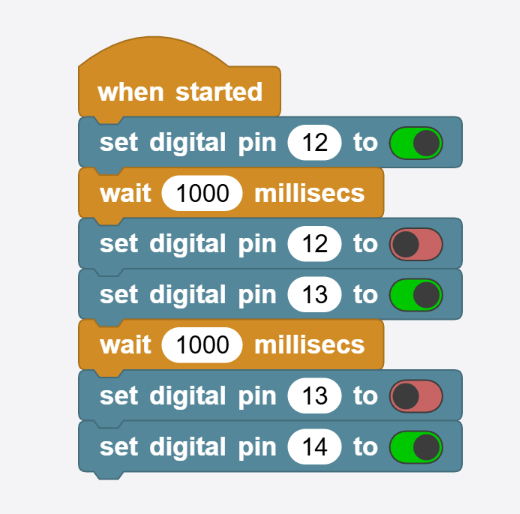Click pin number 12 field beside green toggle
The width and height of the screenshot is (520, 514).
pyautogui.click(x=315, y=143)
